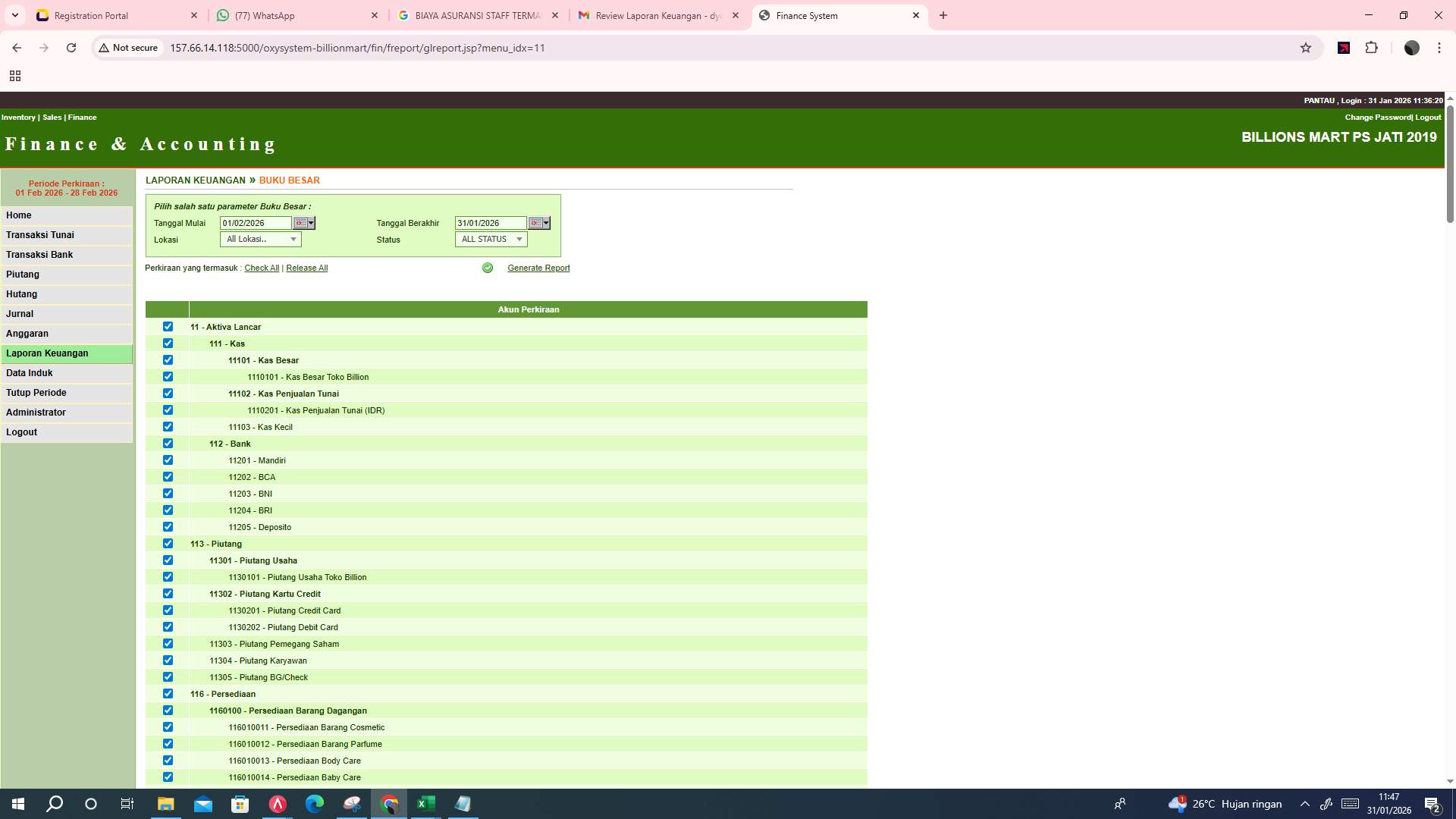Open the weather widget showing 26°C Hujan ringan
This screenshot has width=1456, height=819.
point(1223,804)
